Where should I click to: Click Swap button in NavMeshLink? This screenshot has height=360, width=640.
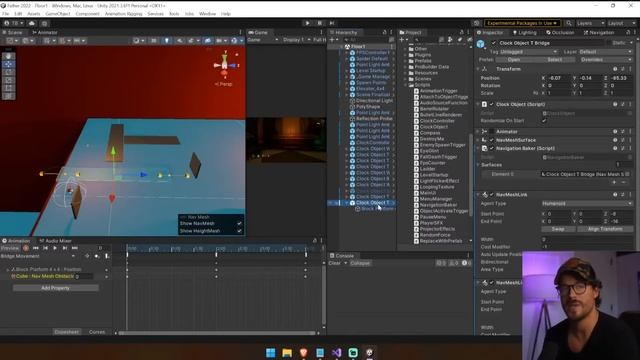558,229
